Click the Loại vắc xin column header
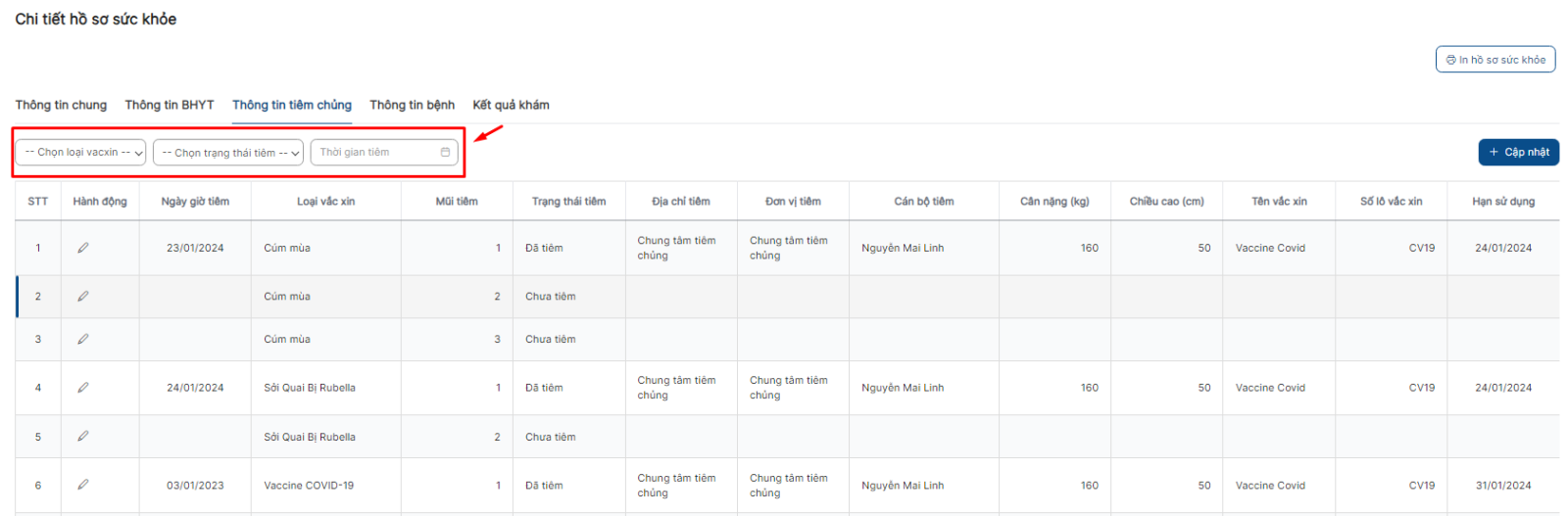The width and height of the screenshot is (1568, 516). click(x=326, y=202)
